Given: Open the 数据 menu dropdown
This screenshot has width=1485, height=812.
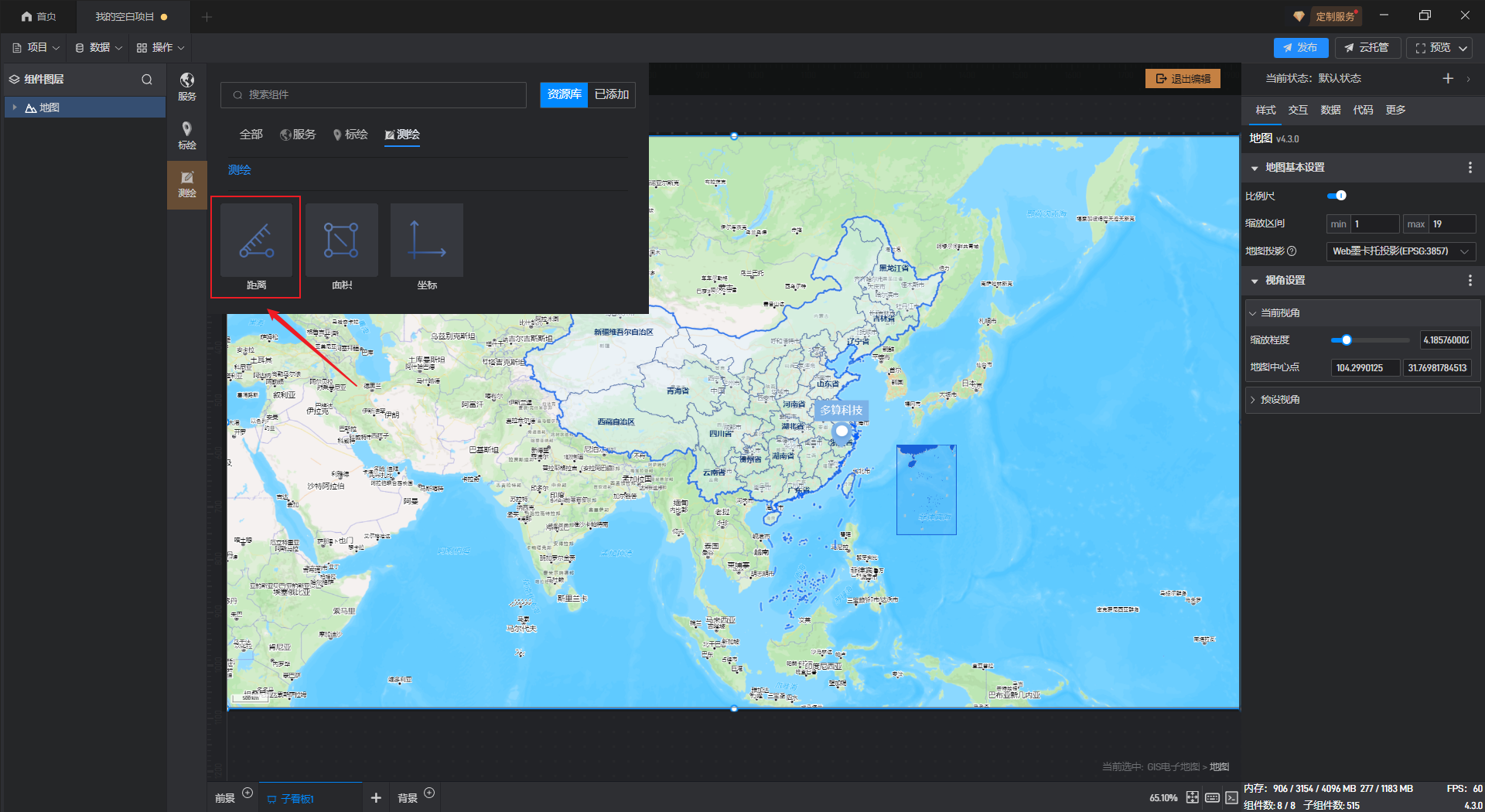Looking at the screenshot, I should coord(98,48).
